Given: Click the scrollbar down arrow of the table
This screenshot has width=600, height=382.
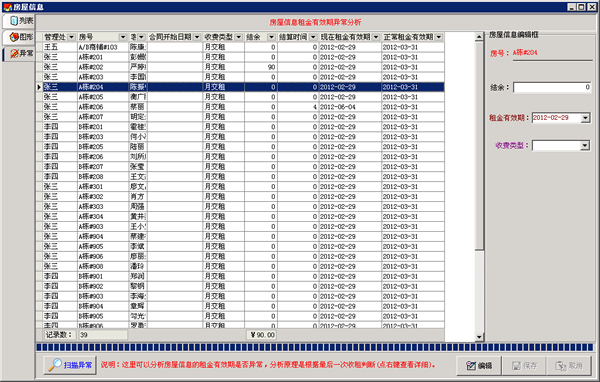Looking at the screenshot, I should pyautogui.click(x=479, y=337).
